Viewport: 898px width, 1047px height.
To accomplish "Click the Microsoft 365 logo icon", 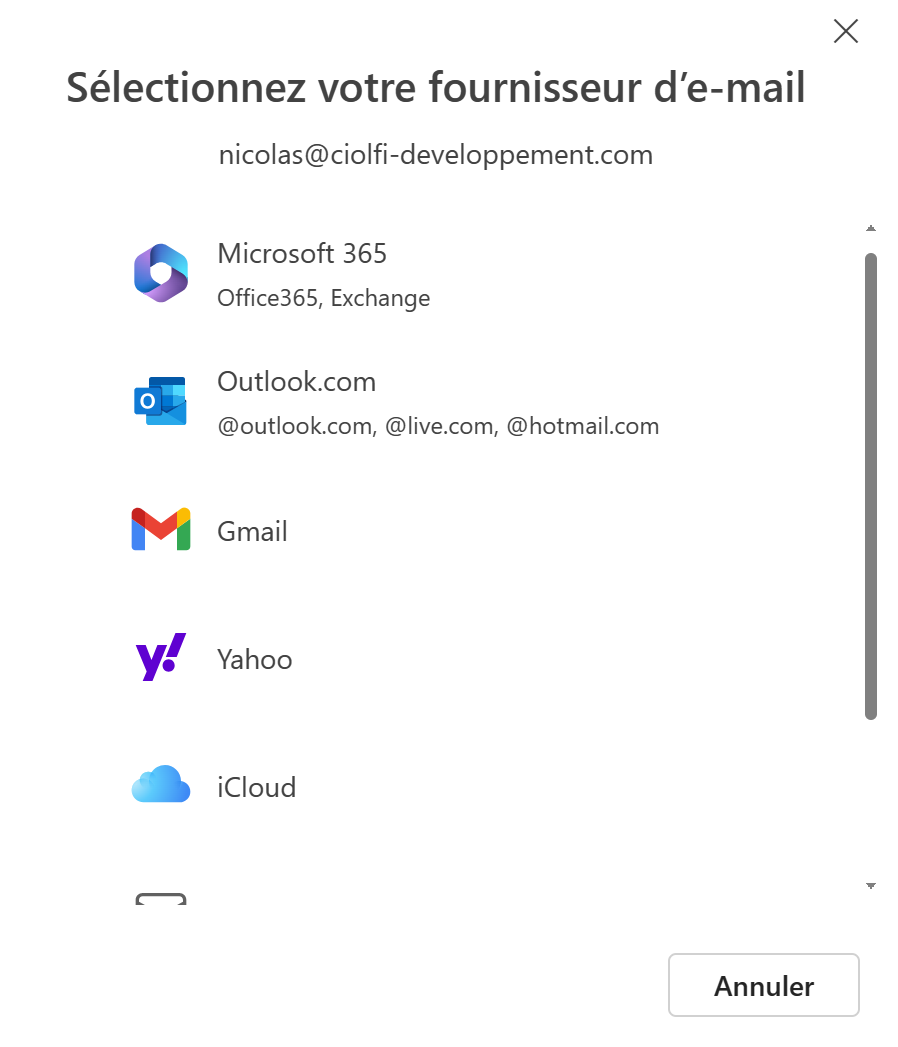I will coord(161,272).
